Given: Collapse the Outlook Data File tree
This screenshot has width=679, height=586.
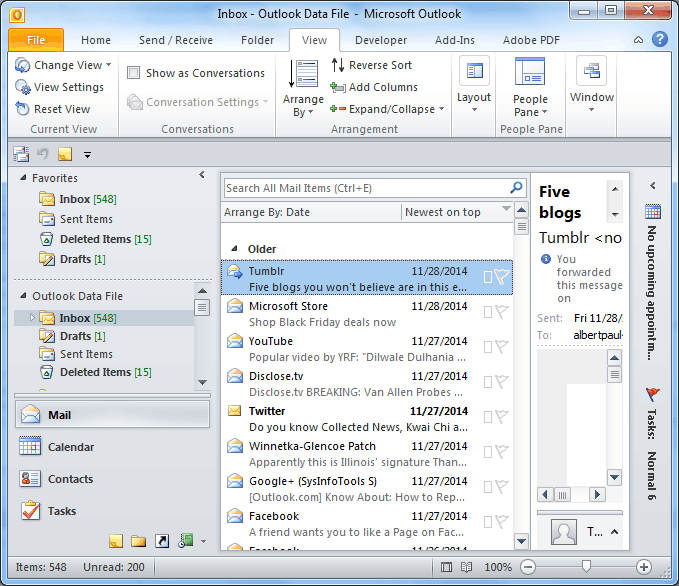Looking at the screenshot, I should (23, 295).
